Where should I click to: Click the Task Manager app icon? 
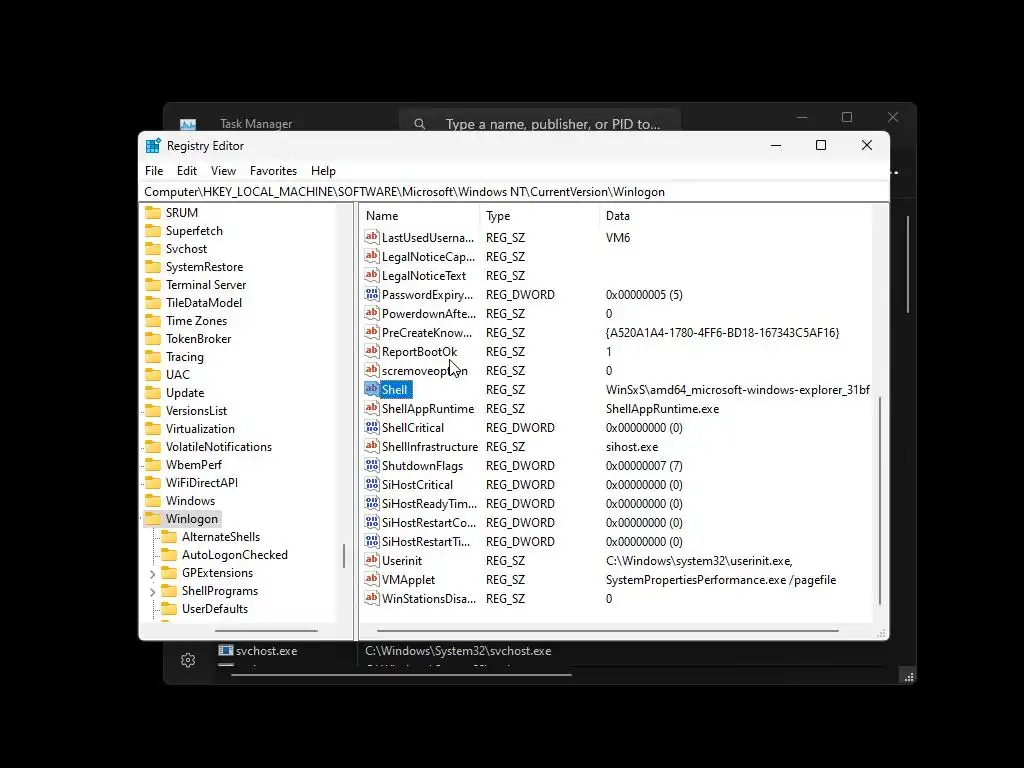click(188, 123)
